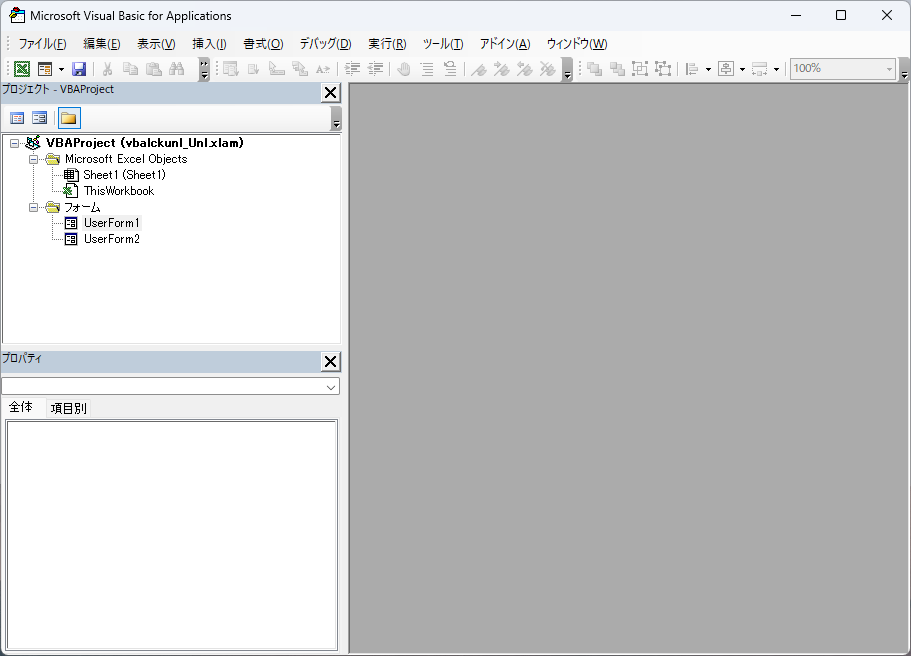The width and height of the screenshot is (911, 656).
Task: Click the Save floppy disk icon
Action: pyautogui.click(x=79, y=69)
